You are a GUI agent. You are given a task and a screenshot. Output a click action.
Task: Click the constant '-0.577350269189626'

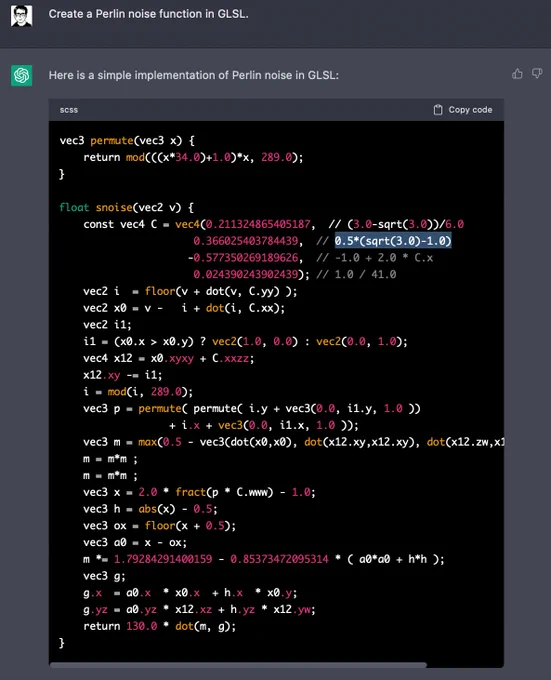(x=243, y=258)
